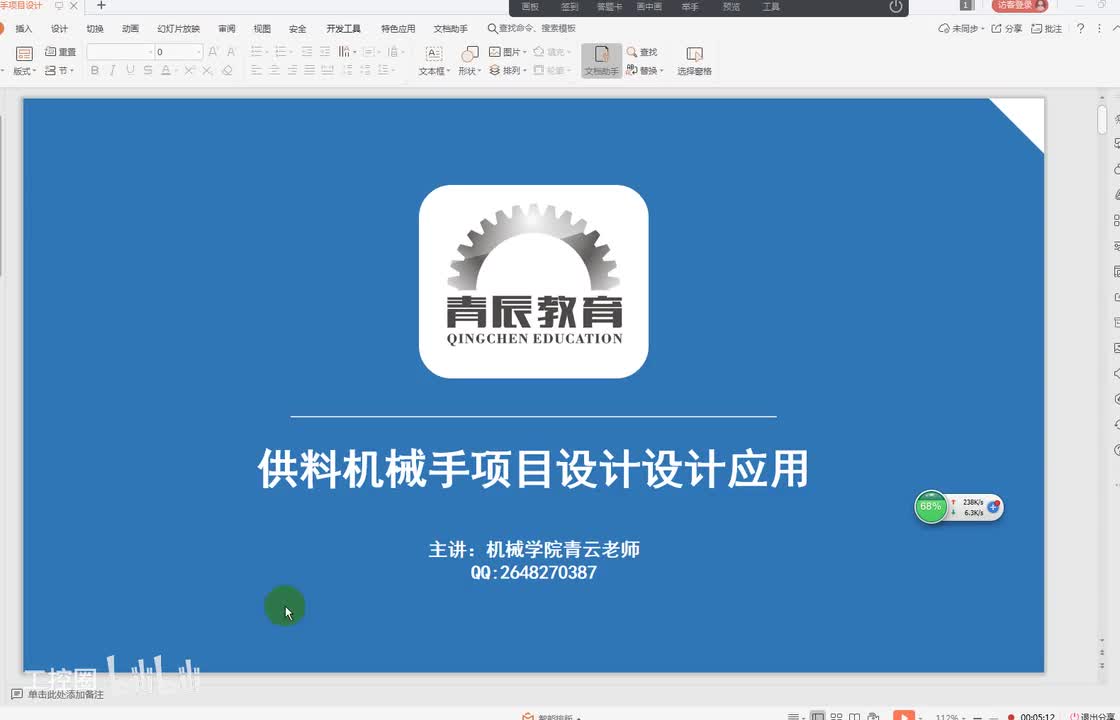Open the font color A dropdown
The image size is (1120, 720).
[175, 71]
